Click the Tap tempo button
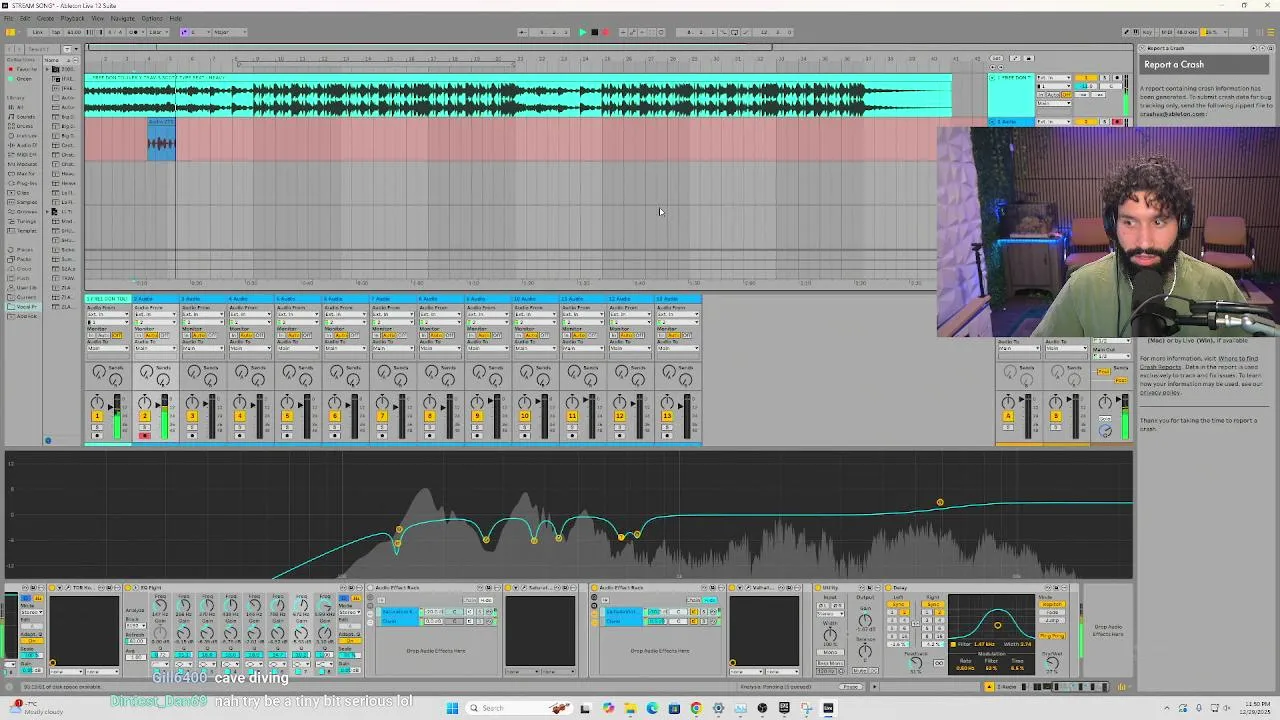Image resolution: width=1280 pixels, height=720 pixels. pos(54,32)
